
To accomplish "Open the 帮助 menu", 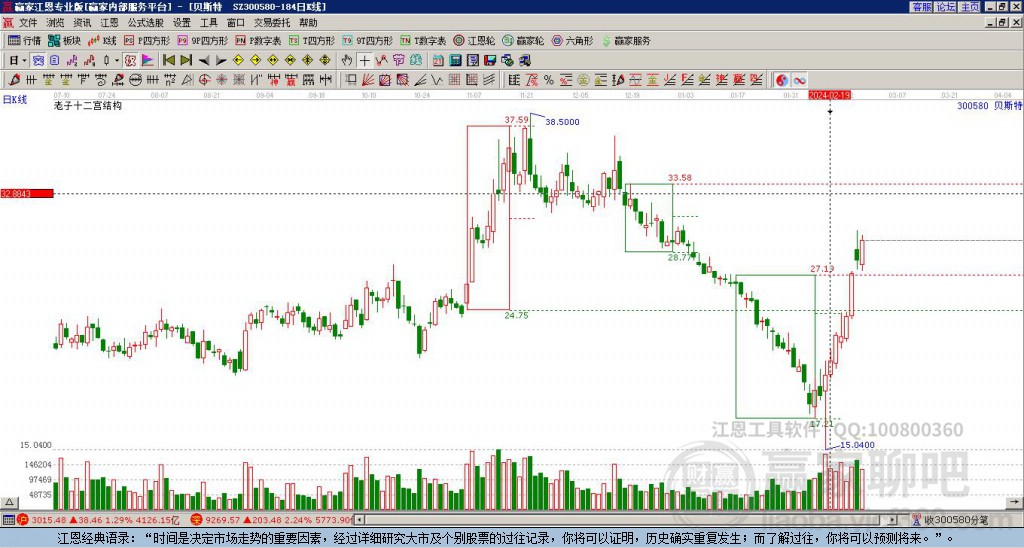I will tap(308, 23).
